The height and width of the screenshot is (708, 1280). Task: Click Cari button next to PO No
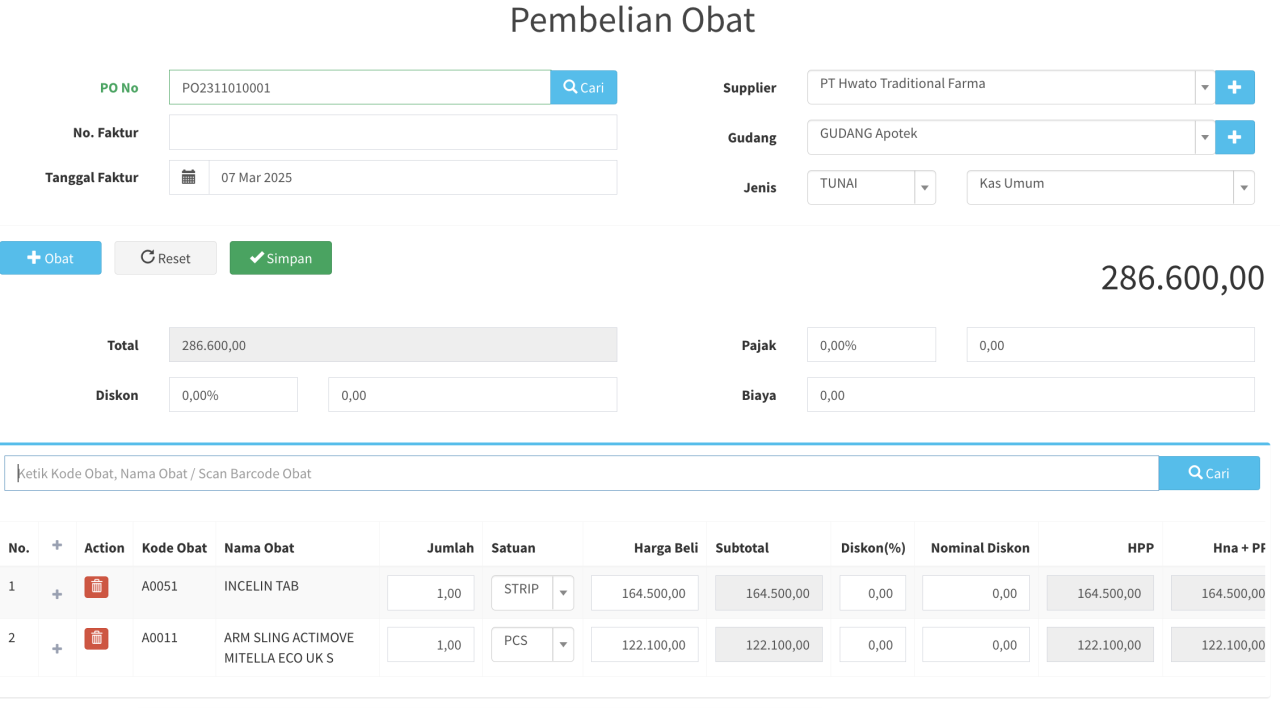pyautogui.click(x=583, y=87)
